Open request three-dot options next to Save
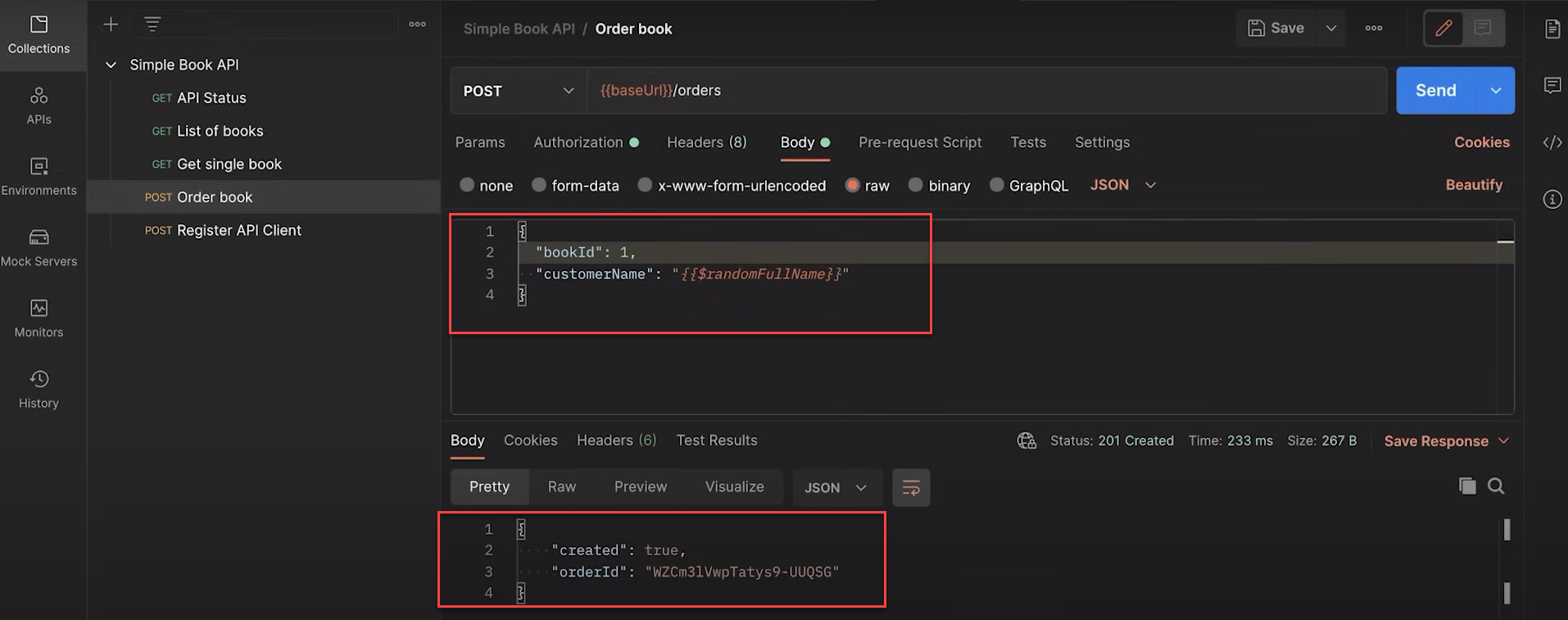 (1374, 28)
